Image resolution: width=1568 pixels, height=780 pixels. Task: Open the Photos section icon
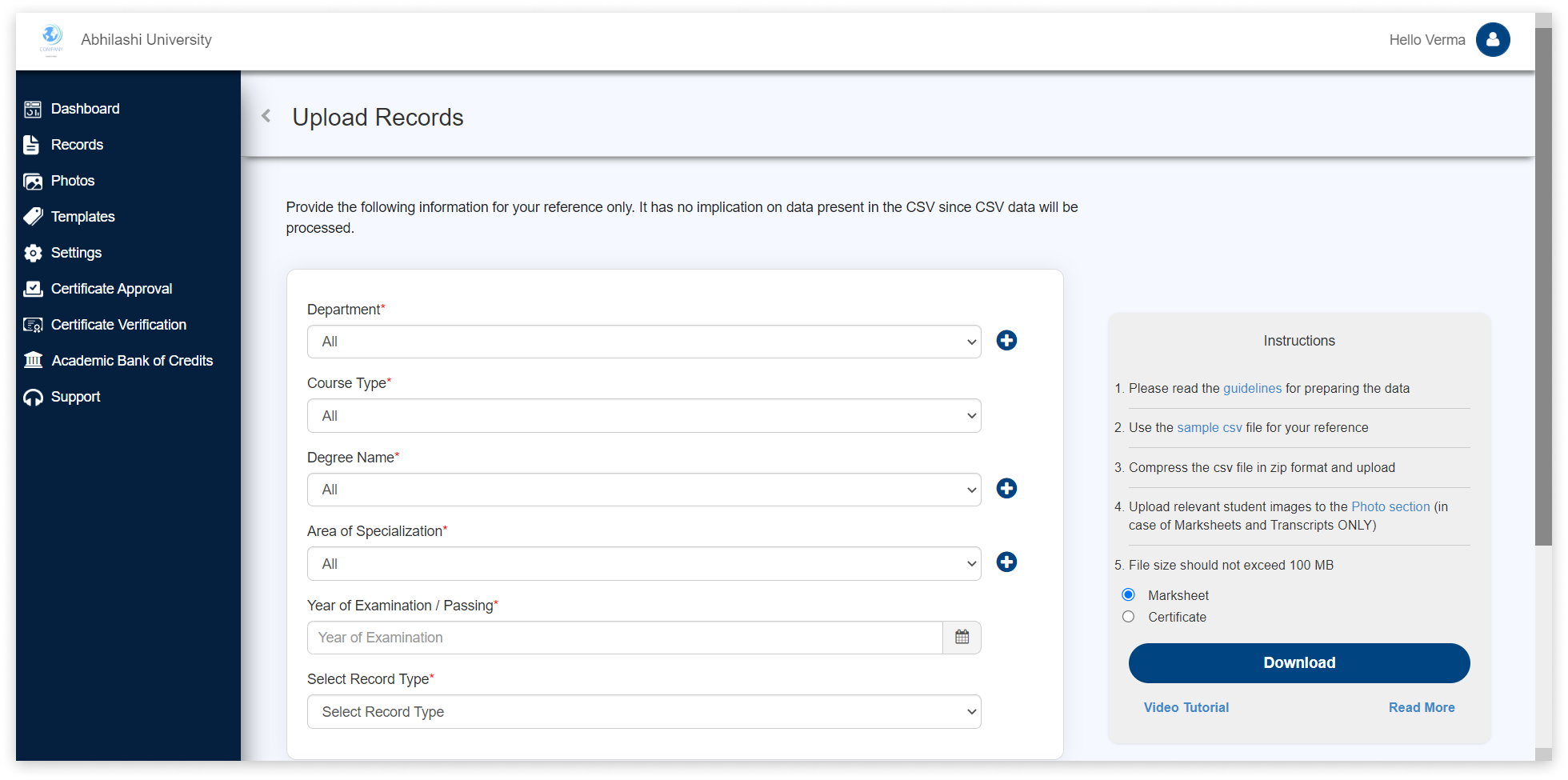click(x=33, y=180)
